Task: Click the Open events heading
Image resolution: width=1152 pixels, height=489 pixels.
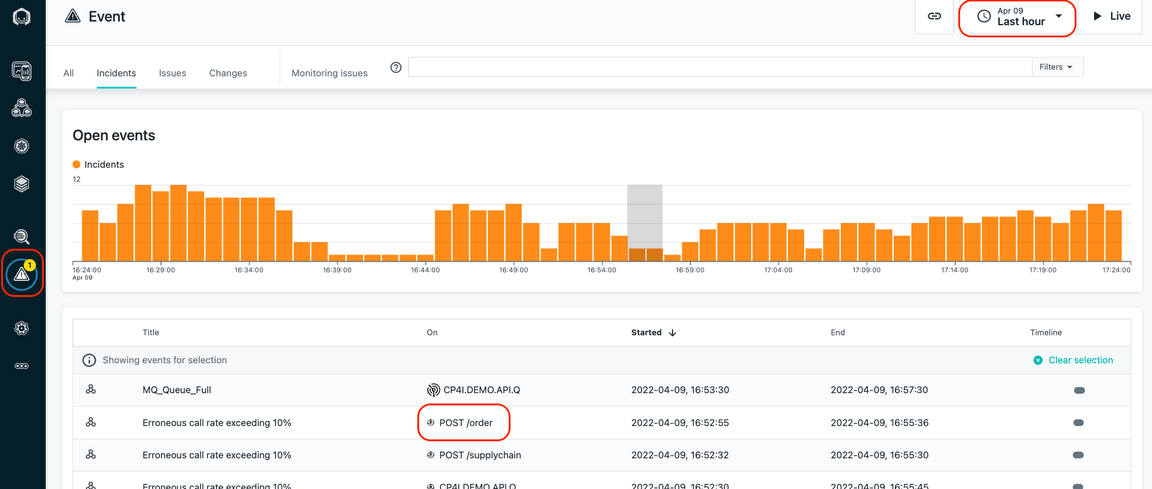Action: tap(114, 136)
